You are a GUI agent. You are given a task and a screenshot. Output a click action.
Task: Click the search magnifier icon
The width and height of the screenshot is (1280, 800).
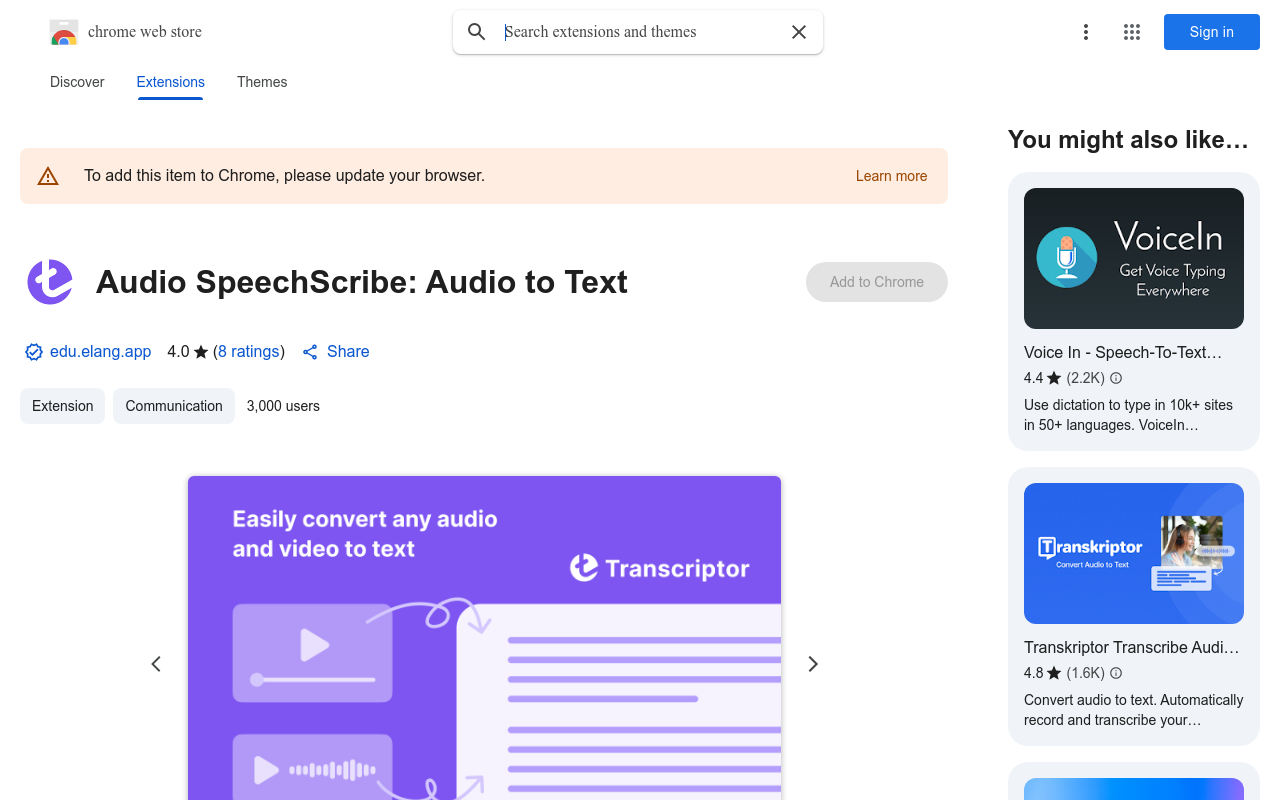[477, 32]
